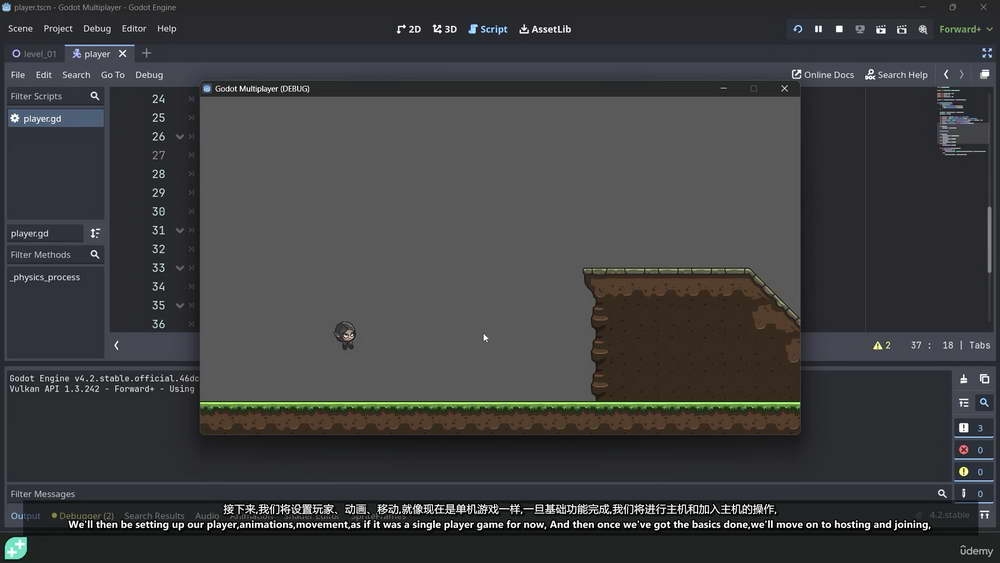The width and height of the screenshot is (1000, 563).
Task: Run a specific scene icon
Action: click(x=902, y=29)
